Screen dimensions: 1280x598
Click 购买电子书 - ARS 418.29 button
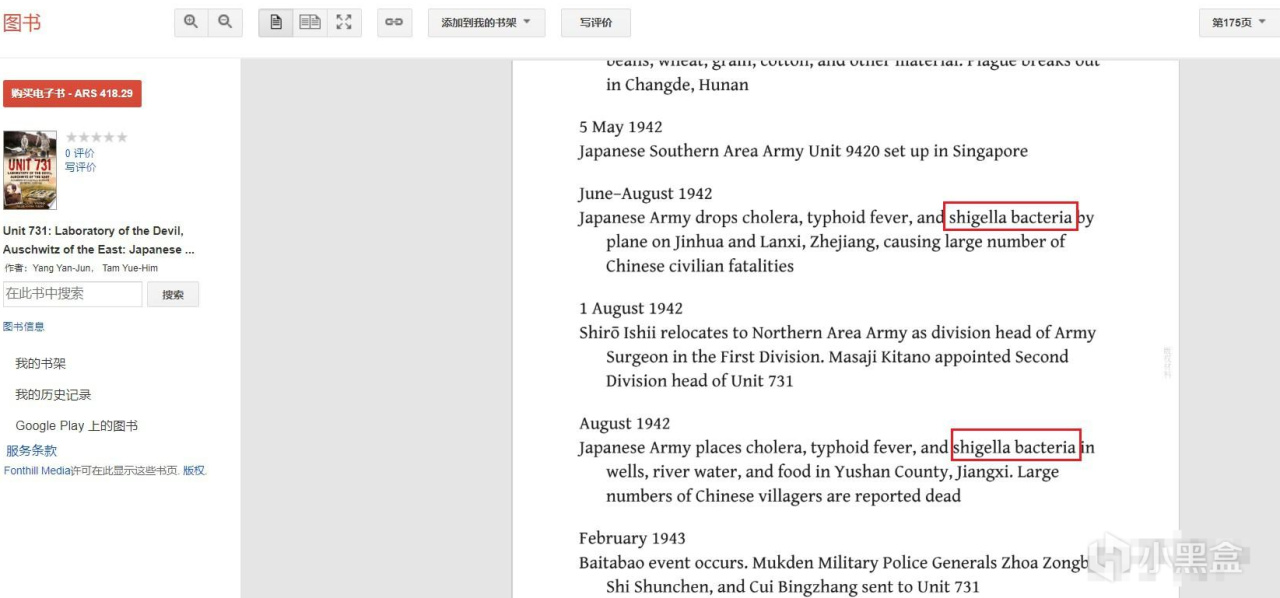pyautogui.click(x=72, y=93)
